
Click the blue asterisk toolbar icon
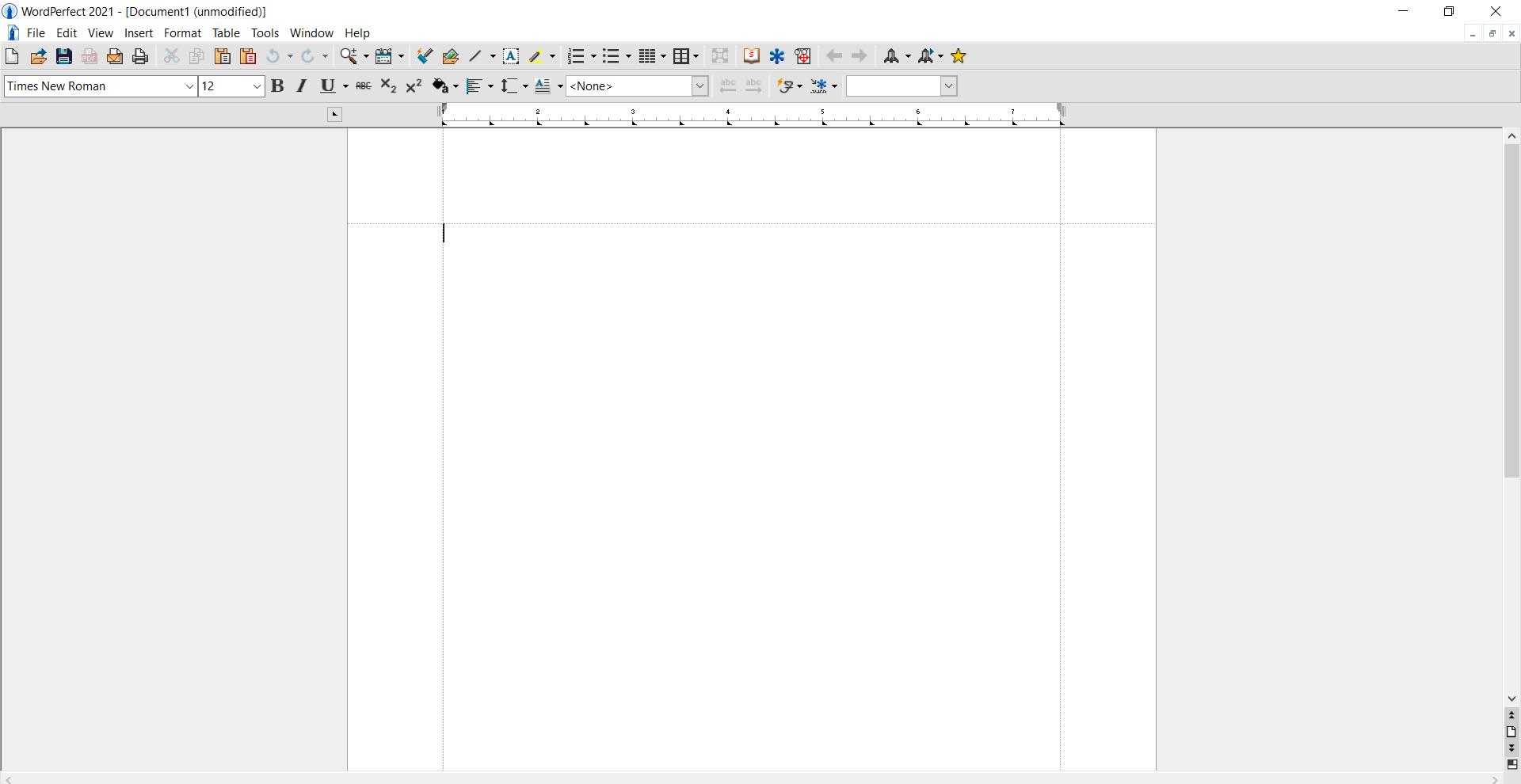[x=777, y=56]
